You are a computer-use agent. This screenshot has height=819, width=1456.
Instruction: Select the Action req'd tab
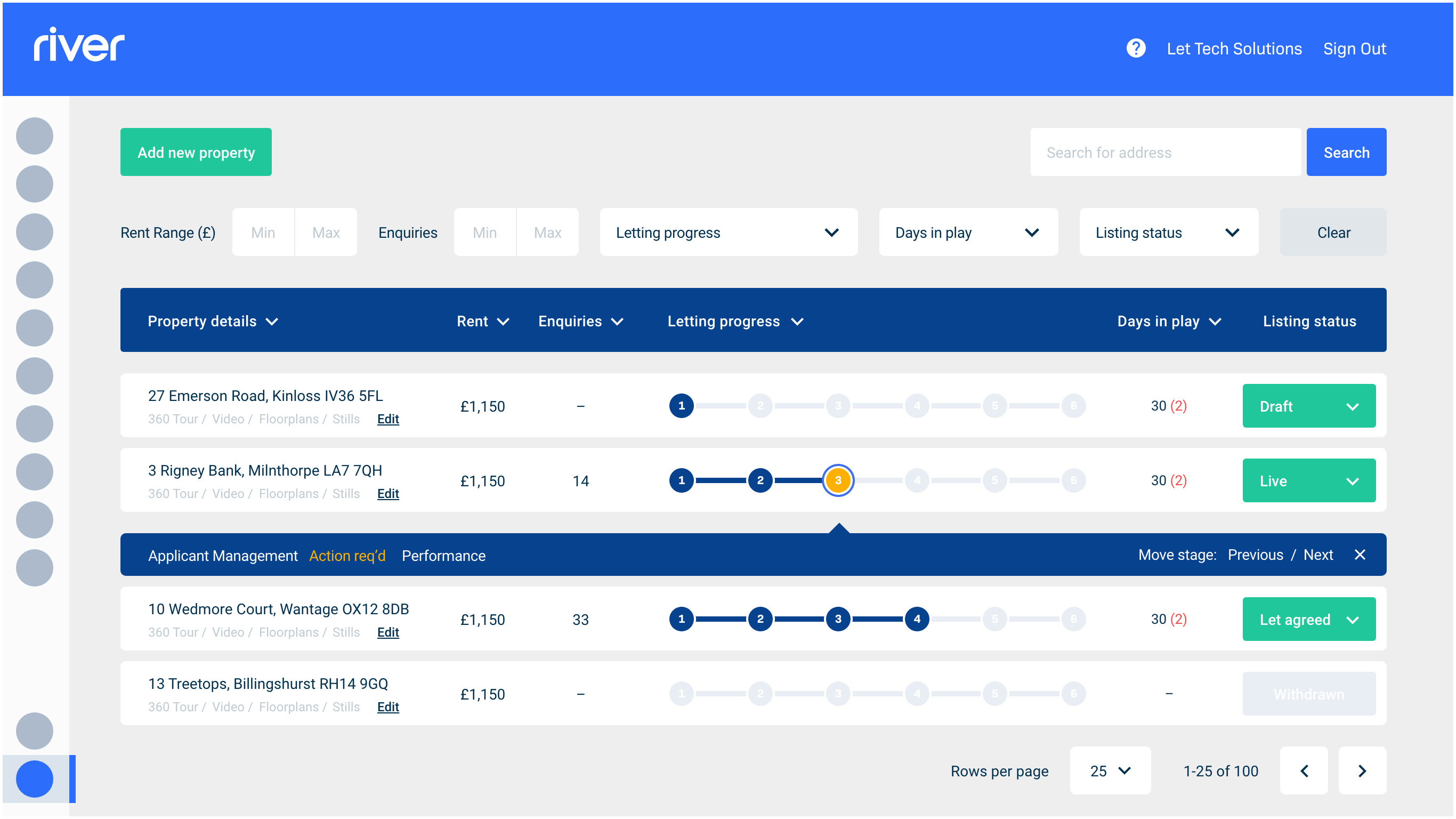[347, 556]
